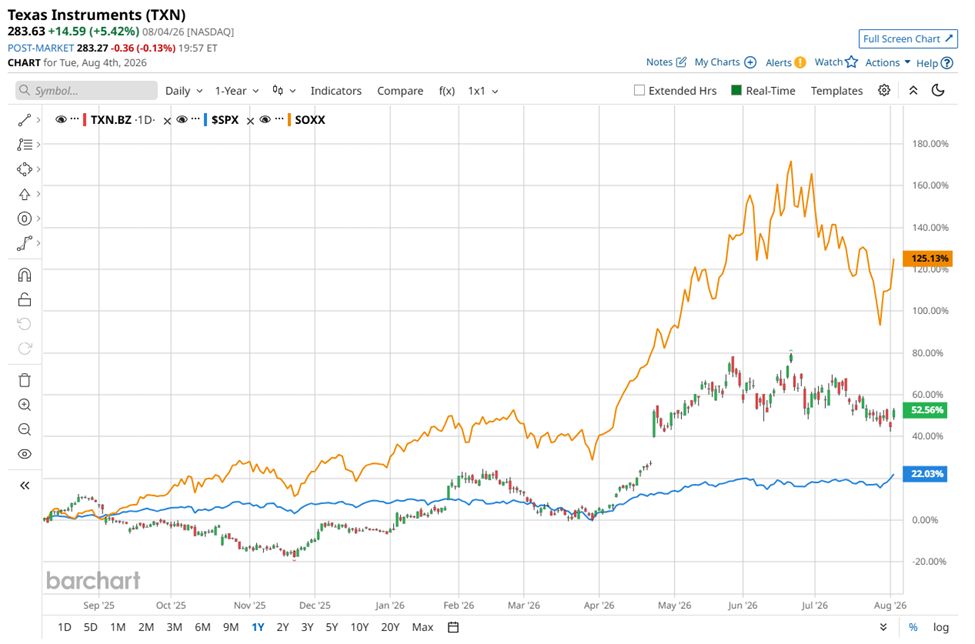This screenshot has height=644, width=975.
Task: Click the 9M range button
Action: tap(231, 627)
